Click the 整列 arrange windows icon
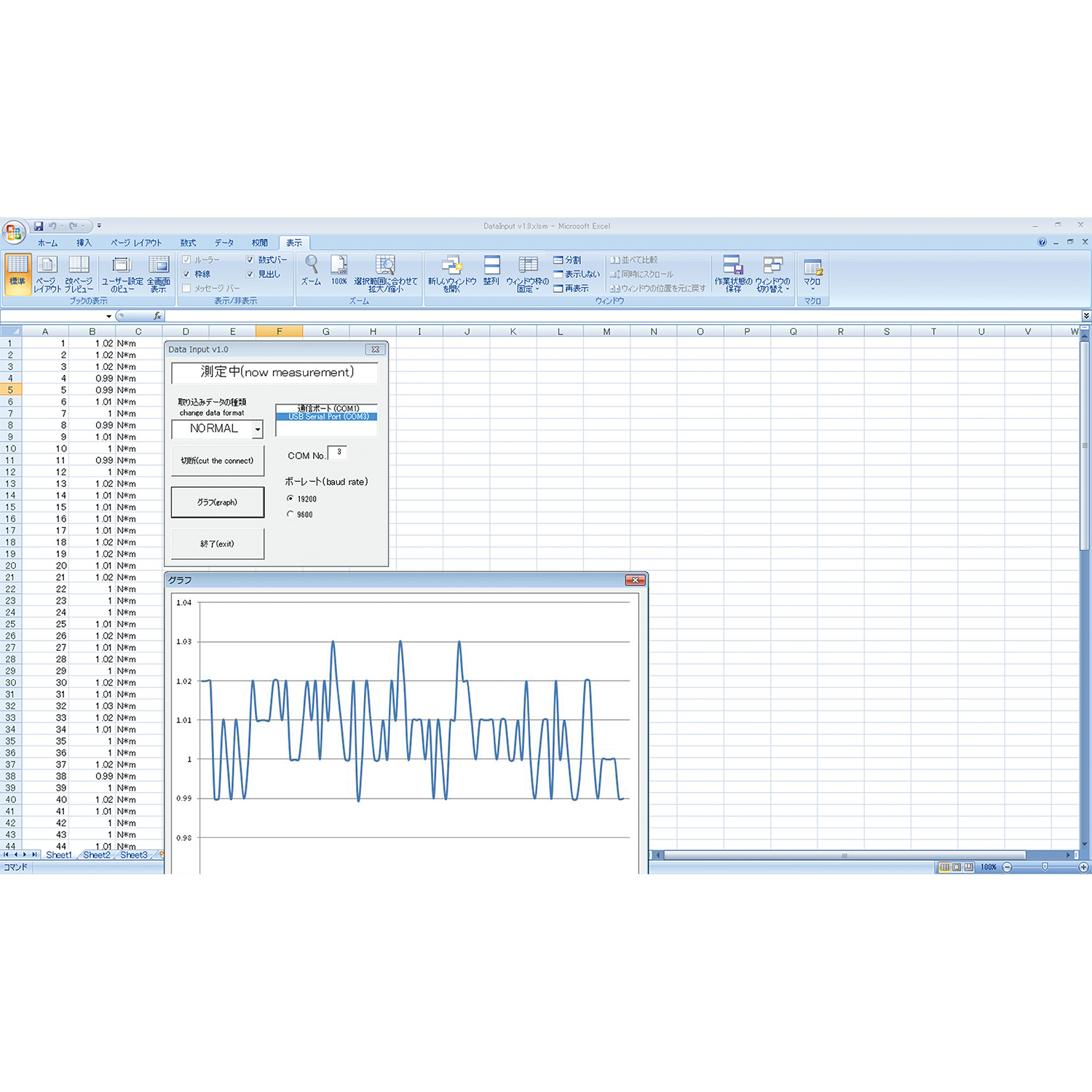 (491, 270)
